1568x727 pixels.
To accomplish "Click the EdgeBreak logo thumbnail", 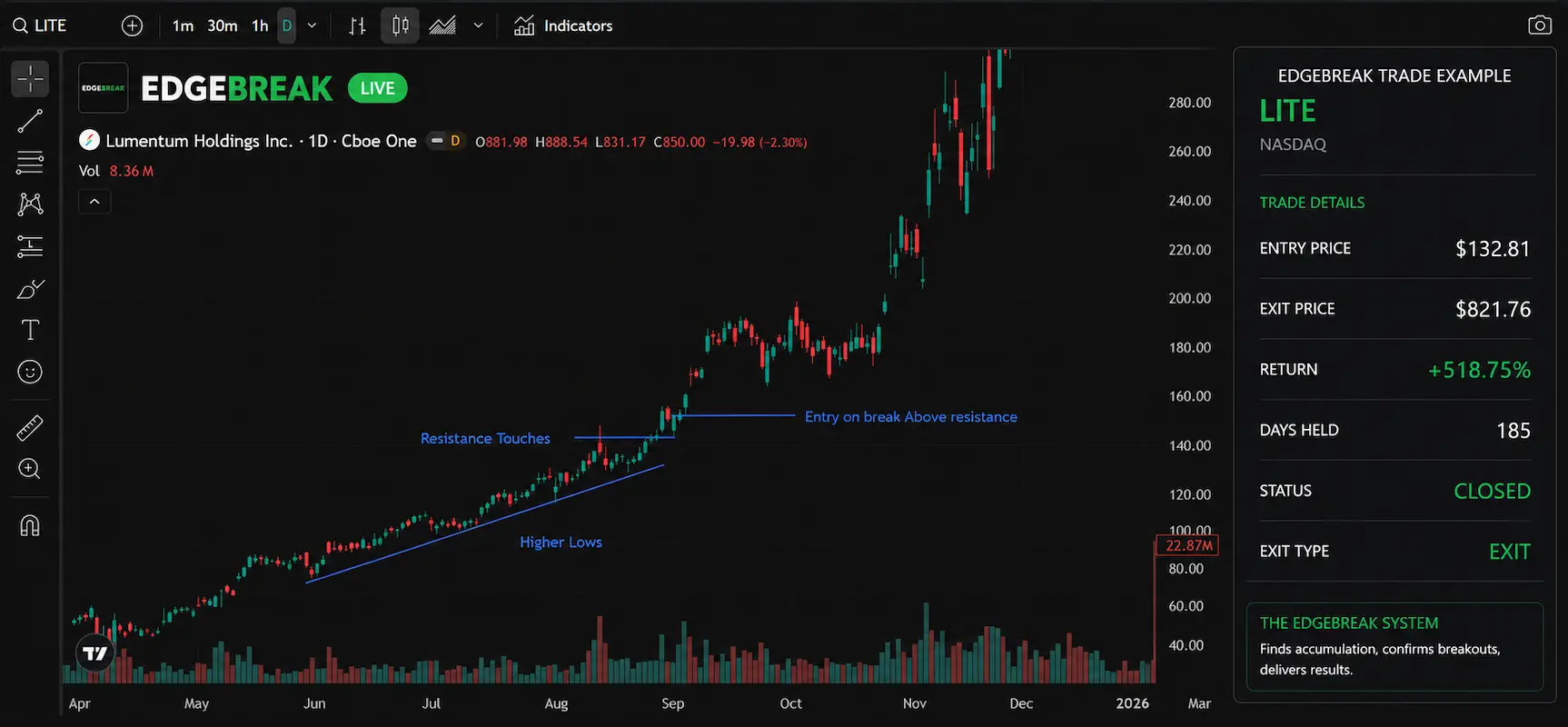I will tap(104, 88).
